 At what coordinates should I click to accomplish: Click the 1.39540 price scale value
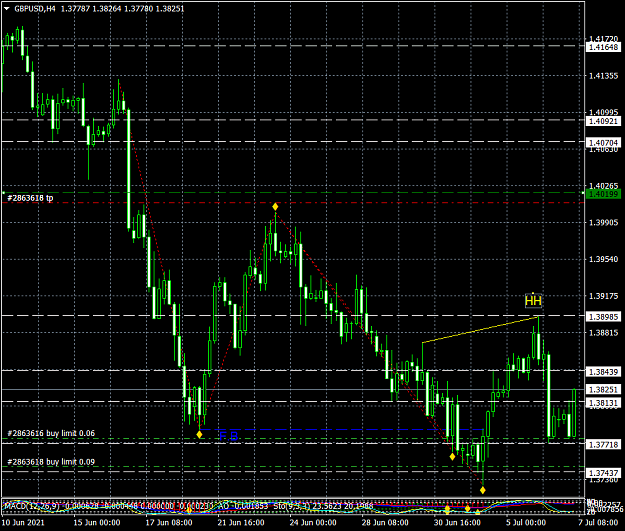click(x=603, y=259)
